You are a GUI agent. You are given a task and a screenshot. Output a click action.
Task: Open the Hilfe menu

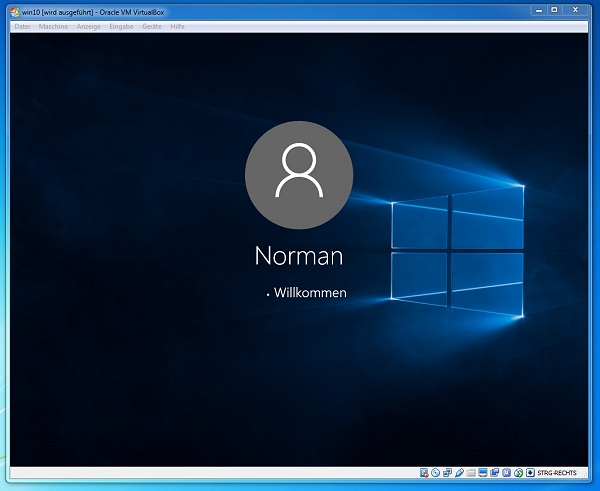pos(178,26)
